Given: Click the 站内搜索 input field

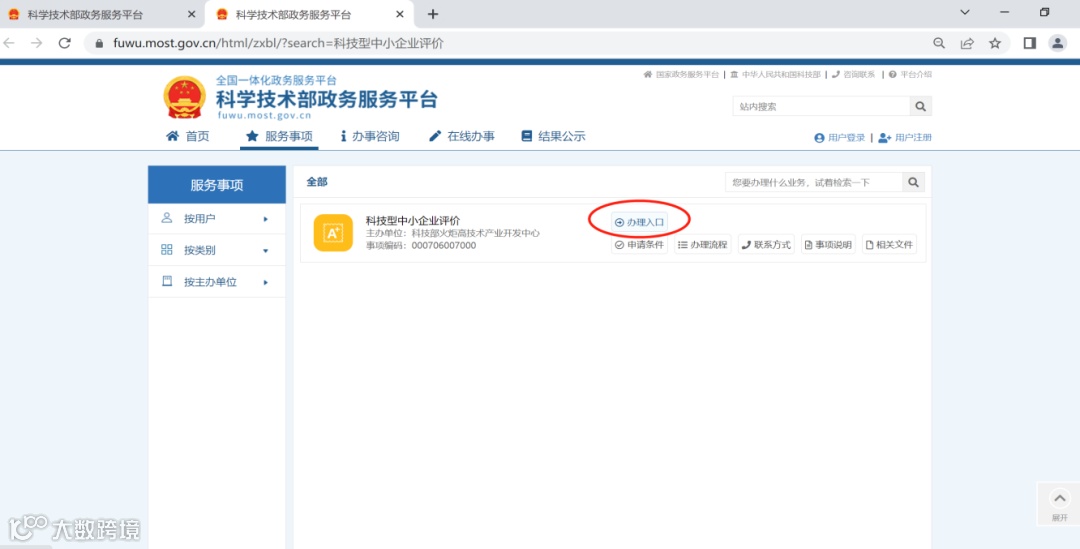Looking at the screenshot, I should 821,106.
